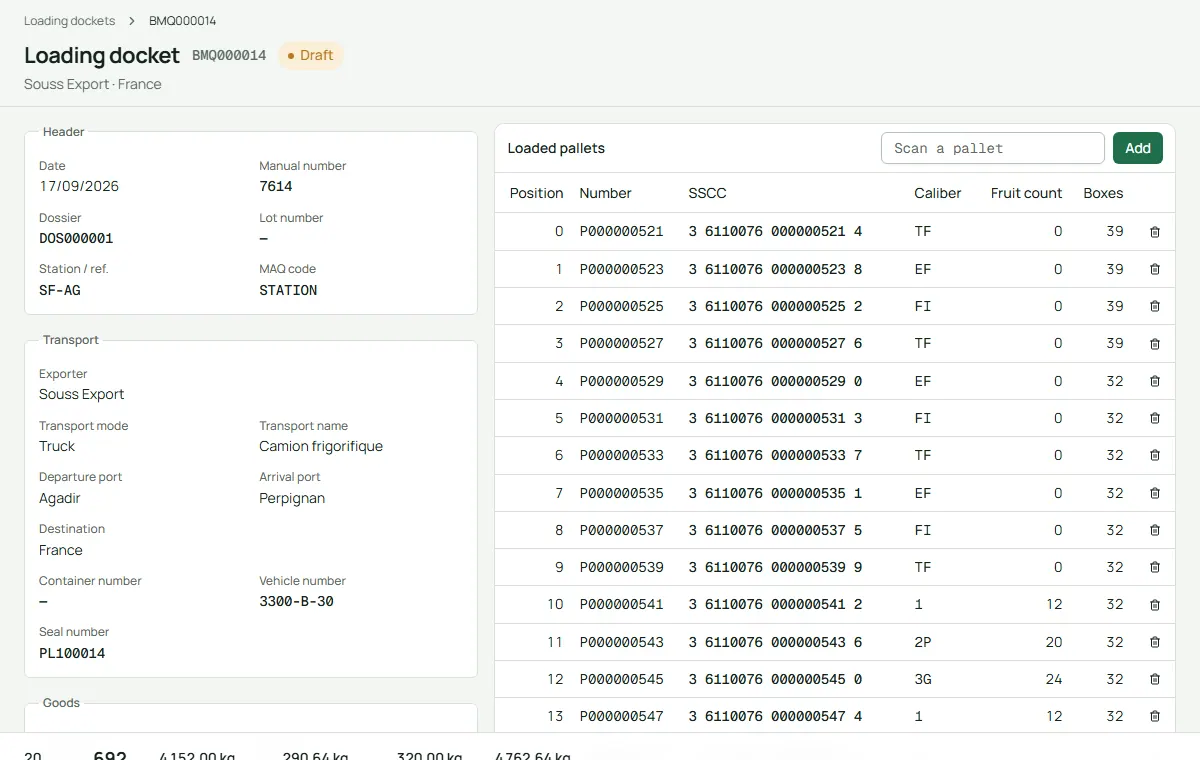Click pallet number P000000529
The height and width of the screenshot is (760, 1200).
coord(622,381)
